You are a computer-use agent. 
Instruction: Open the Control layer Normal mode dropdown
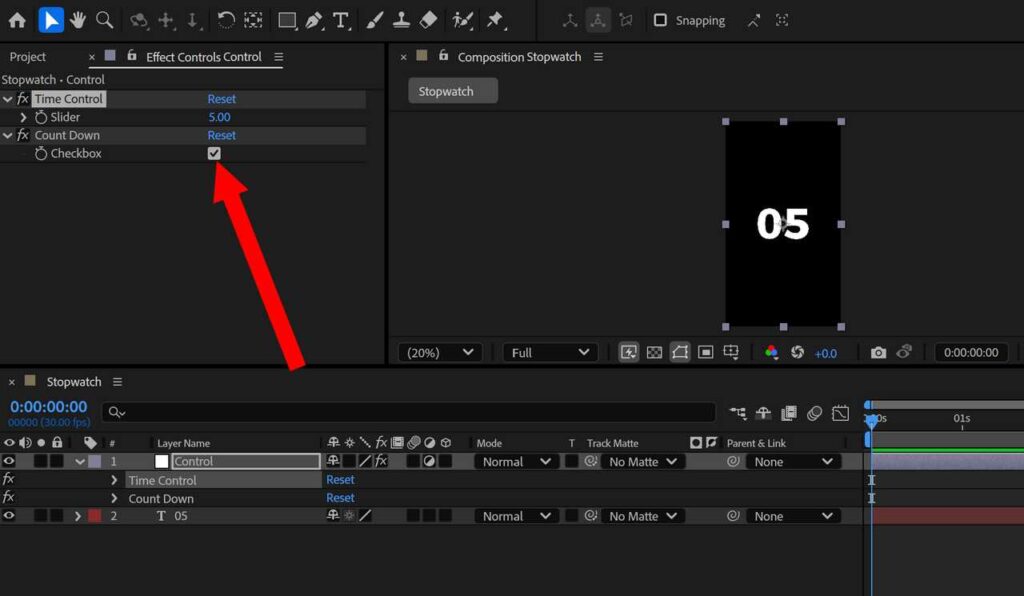pyautogui.click(x=516, y=462)
